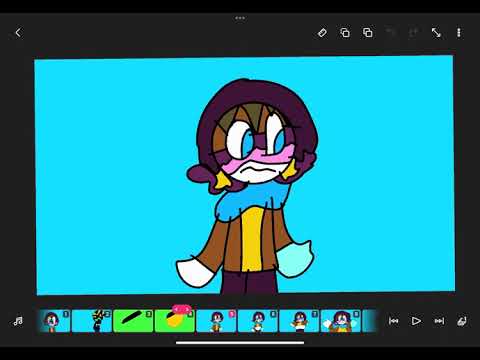This screenshot has height=360, width=480.
Task: Go back using the top-left arrow
Action: [18, 33]
